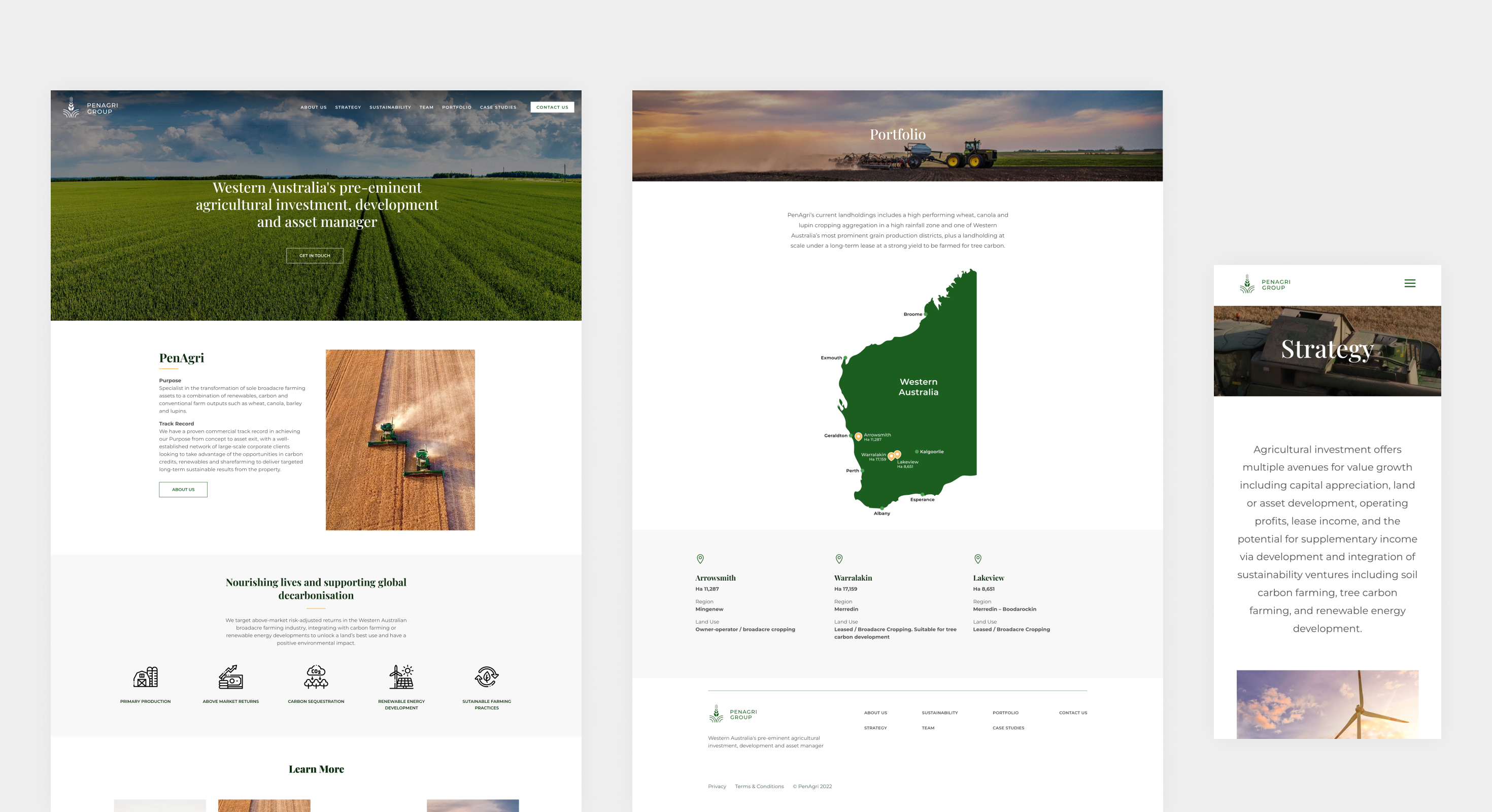The width and height of the screenshot is (1492, 812).
Task: Click the Carbon Sequestration CO2 icon
Action: tap(316, 676)
